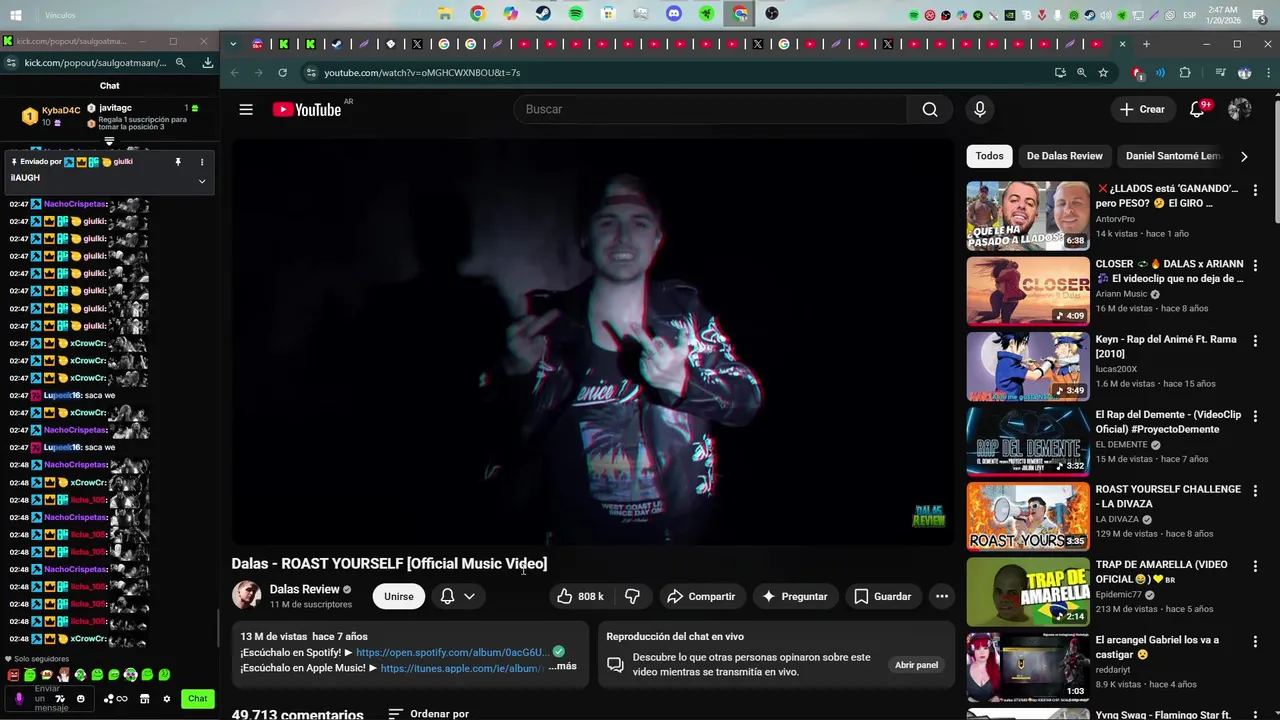Open the account avatar menu on YouTube

coord(1240,109)
